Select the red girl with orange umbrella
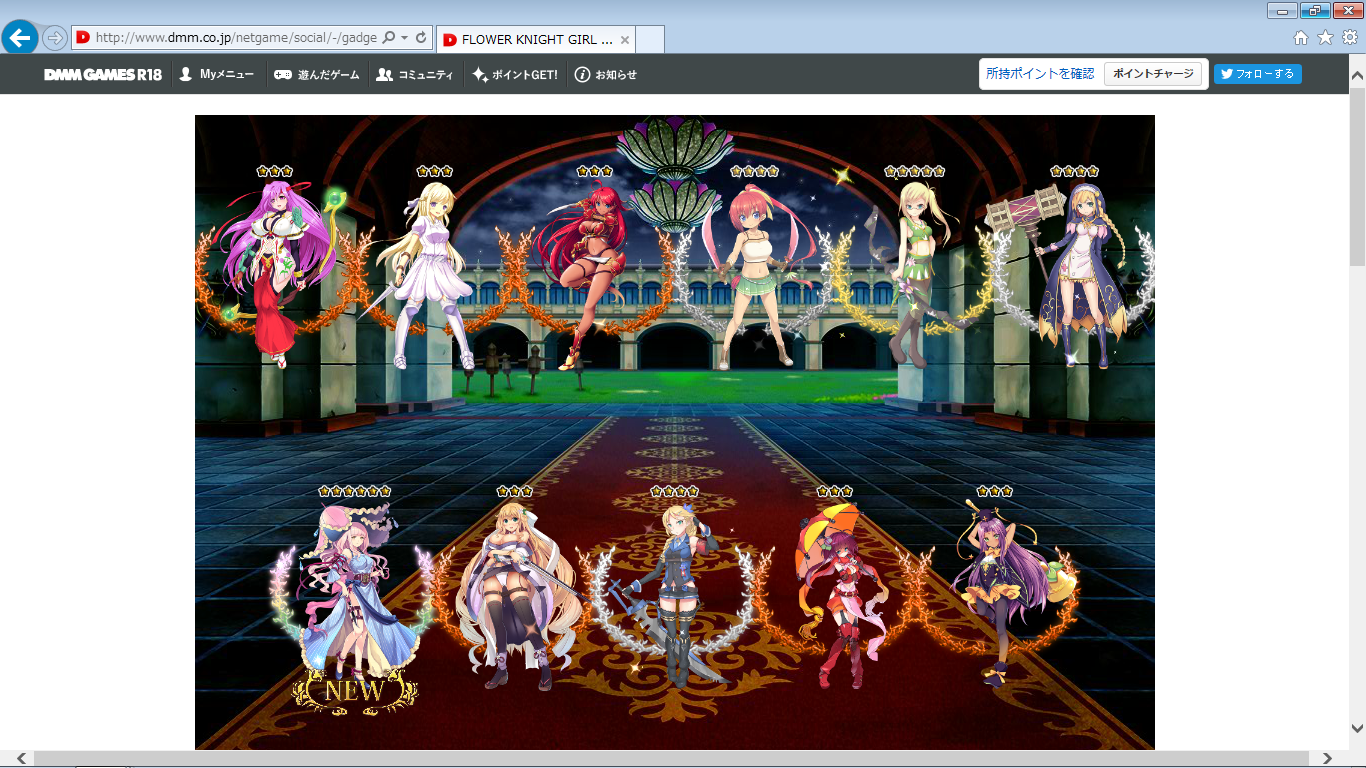The image size is (1366, 768). tap(840, 595)
